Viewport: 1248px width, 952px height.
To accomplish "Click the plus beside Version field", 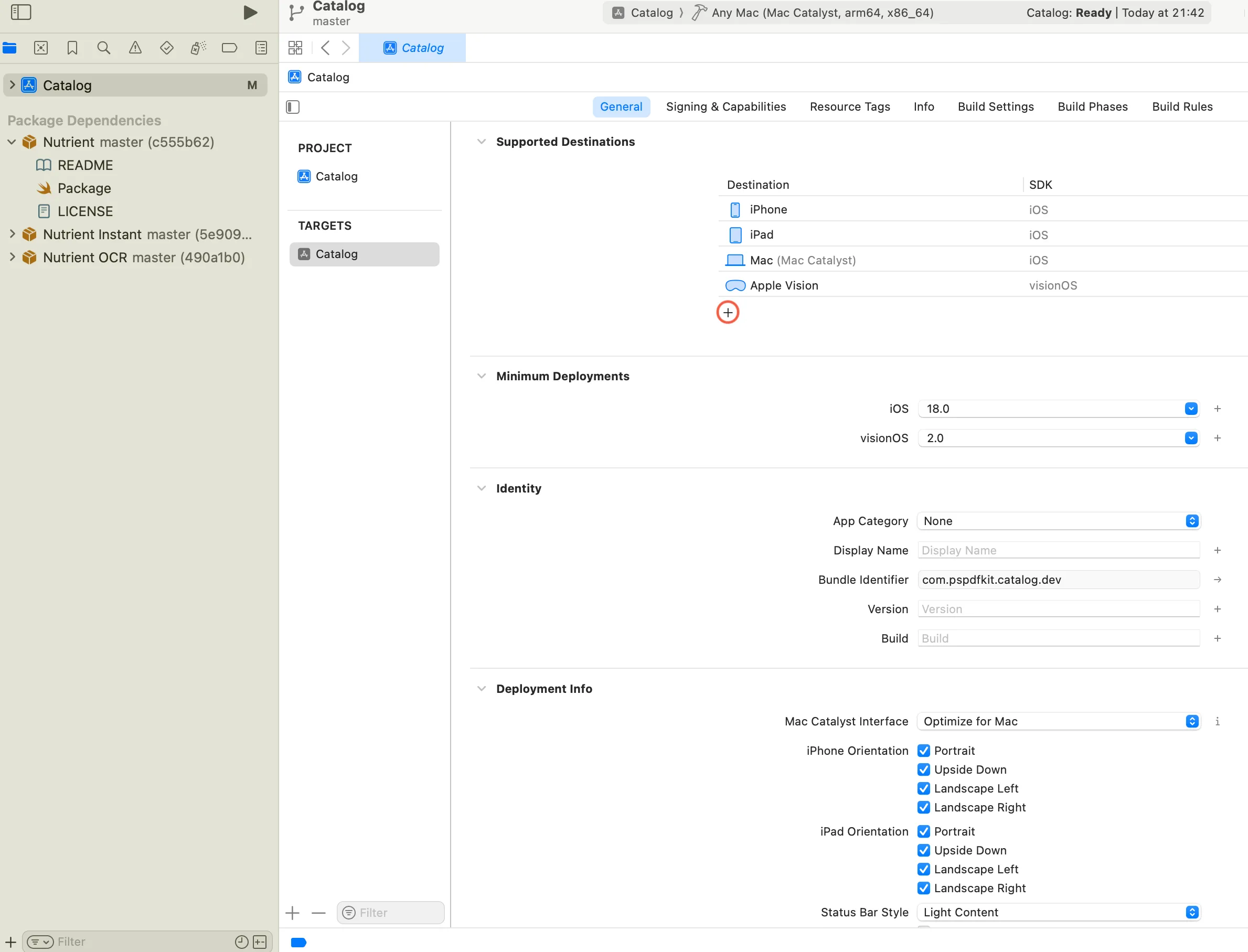I will pos(1217,609).
